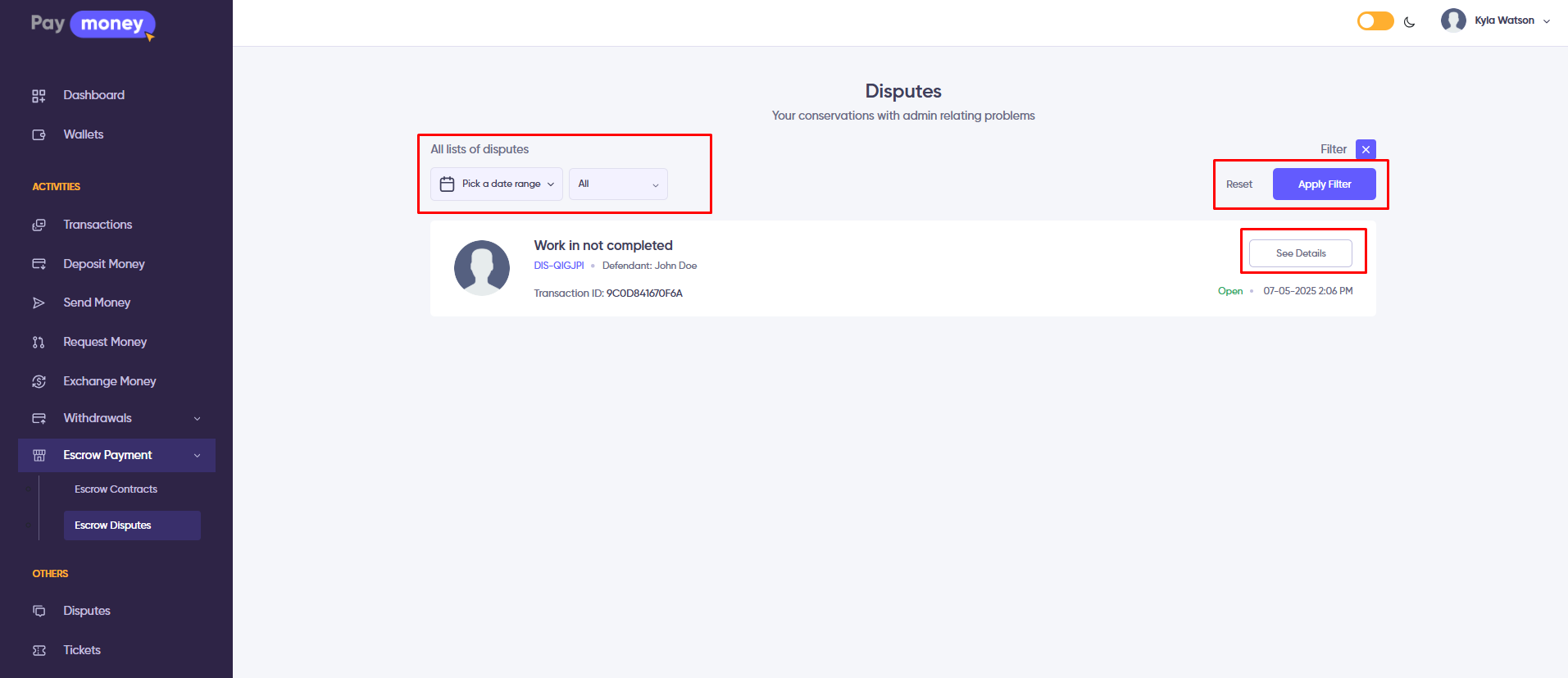Click the Send Money arrow icon
The height and width of the screenshot is (678, 1568).
(39, 303)
